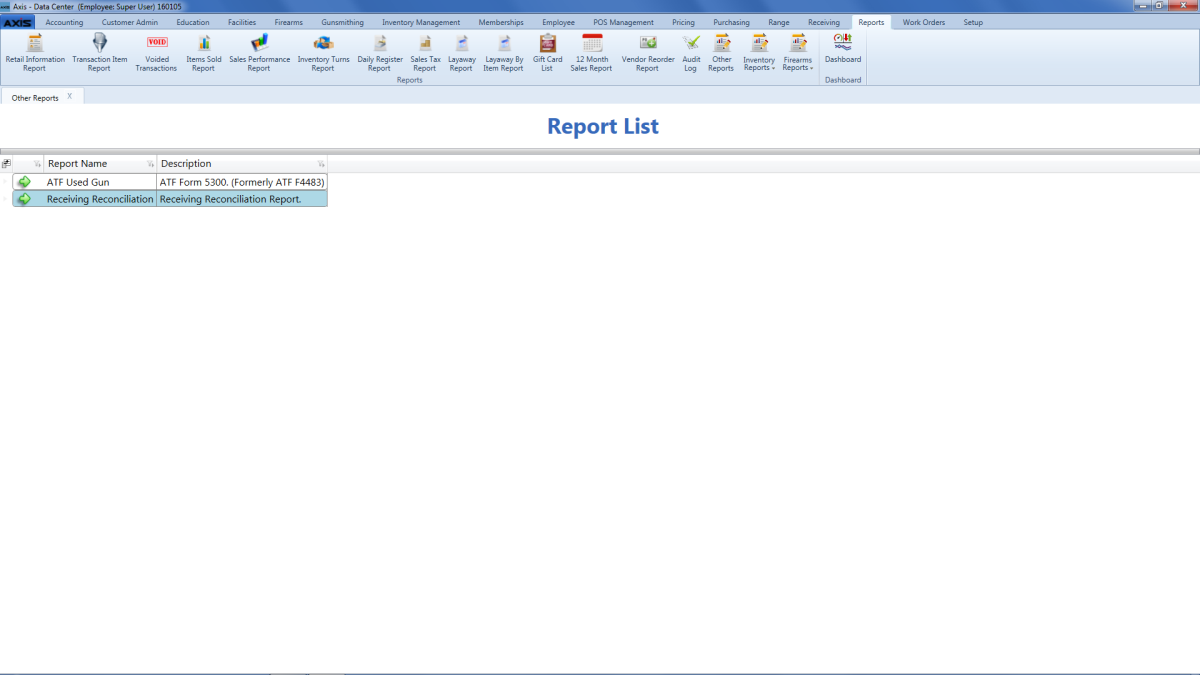
Task: Open the Inventory Turns Report
Action: [x=323, y=52]
